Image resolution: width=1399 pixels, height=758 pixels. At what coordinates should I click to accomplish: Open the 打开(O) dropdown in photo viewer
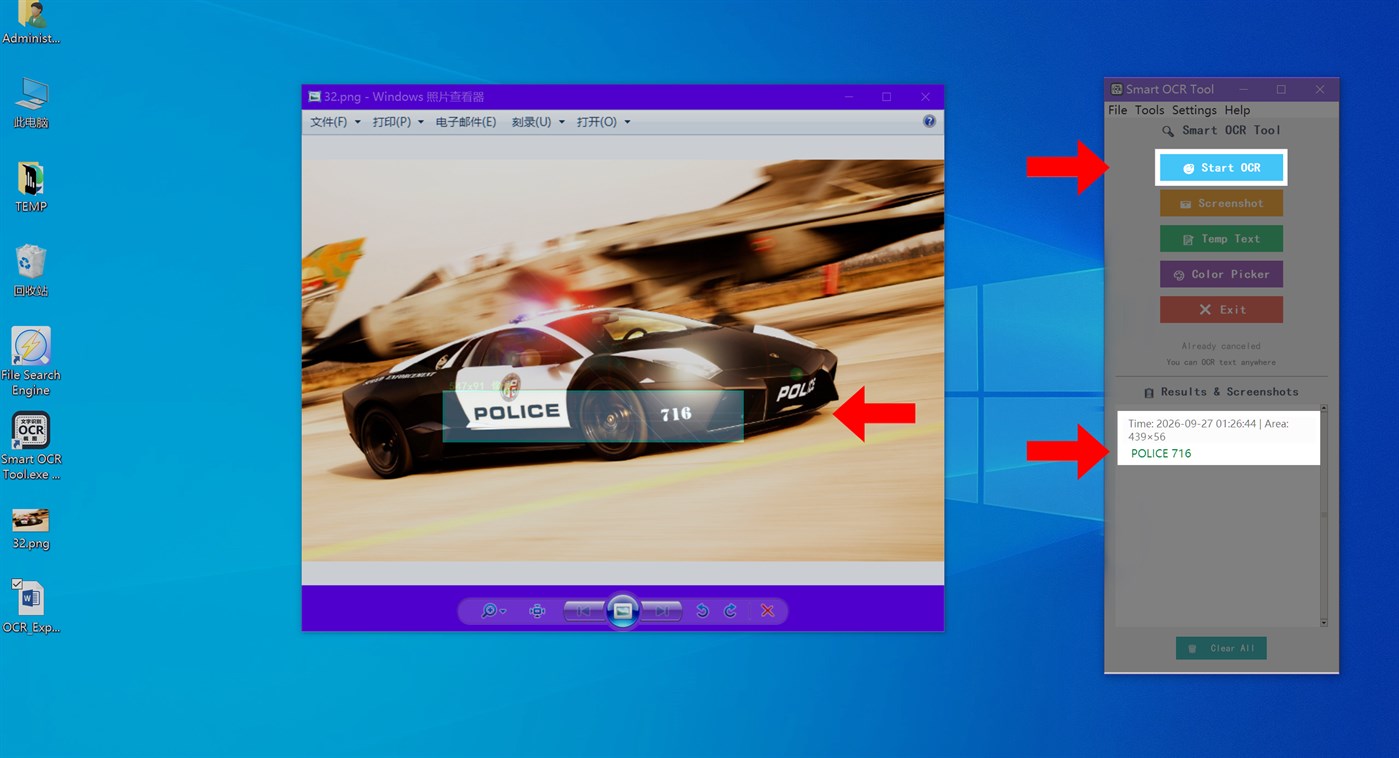[x=603, y=122]
